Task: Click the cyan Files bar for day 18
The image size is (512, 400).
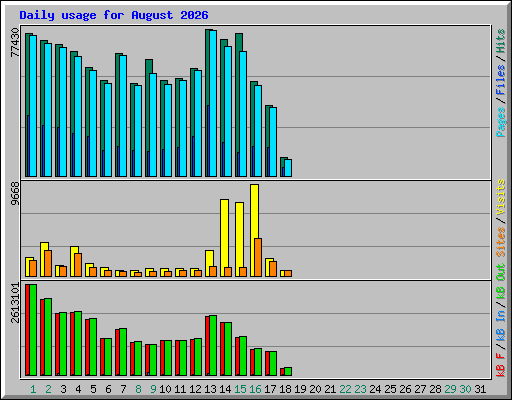Action: pyautogui.click(x=288, y=168)
